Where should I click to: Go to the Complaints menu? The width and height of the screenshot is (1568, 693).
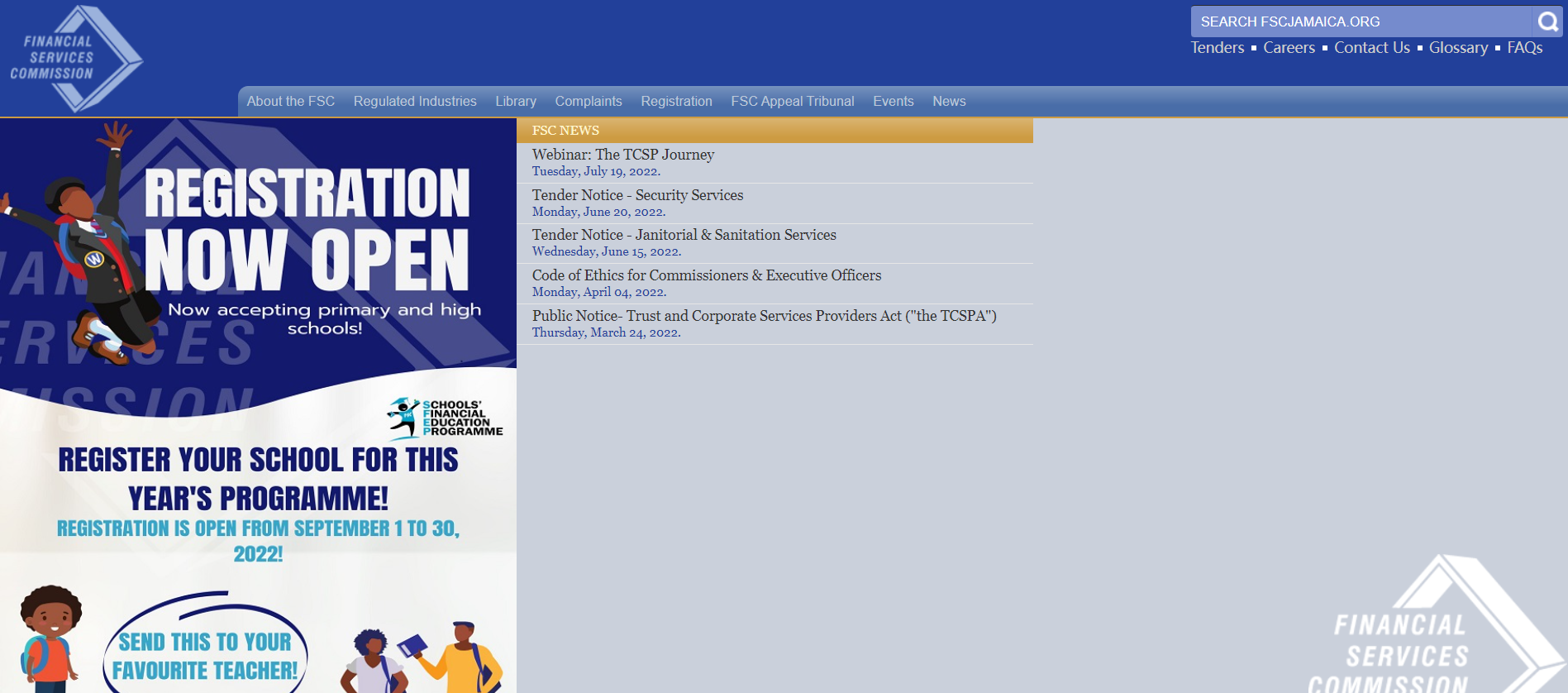point(589,101)
